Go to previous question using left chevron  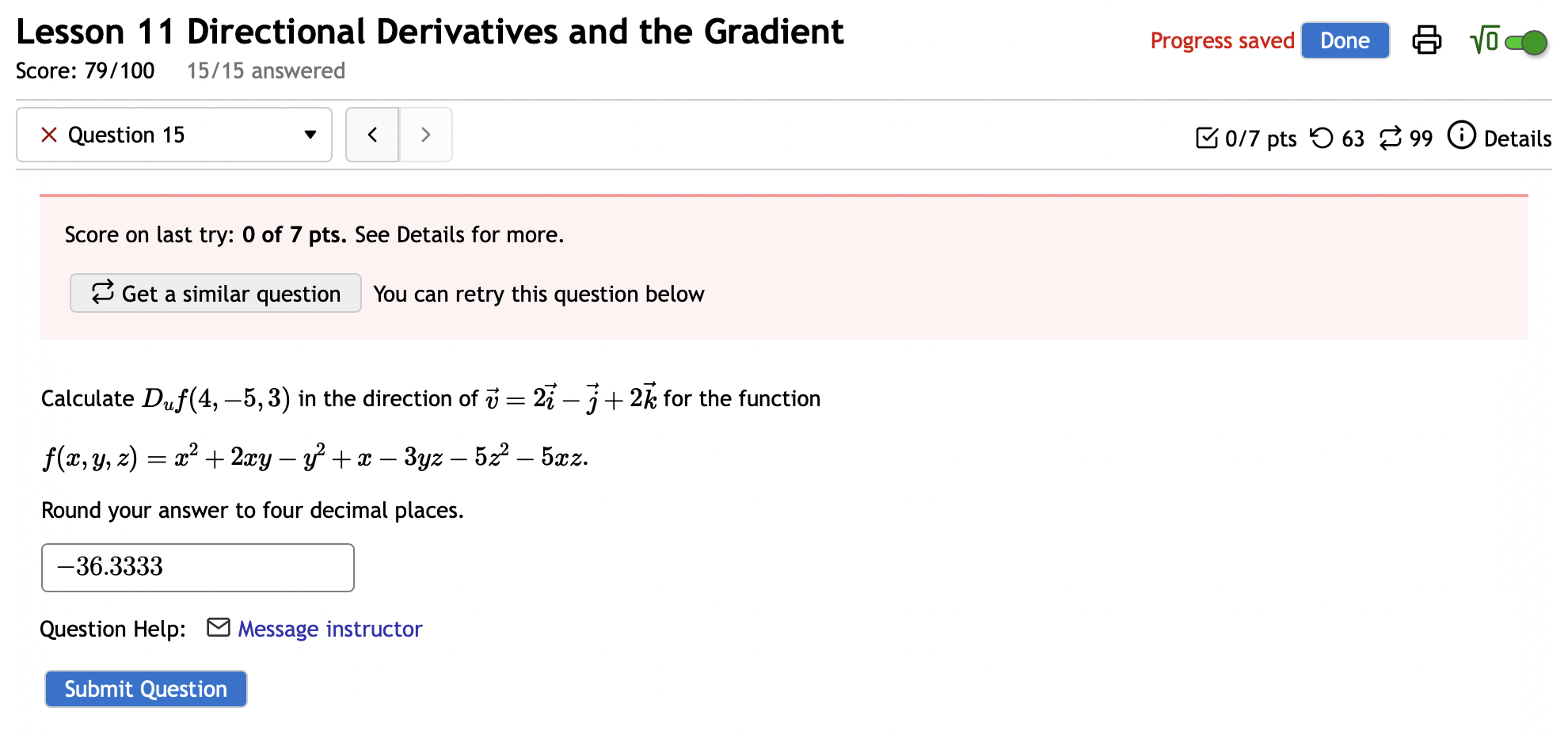371,135
